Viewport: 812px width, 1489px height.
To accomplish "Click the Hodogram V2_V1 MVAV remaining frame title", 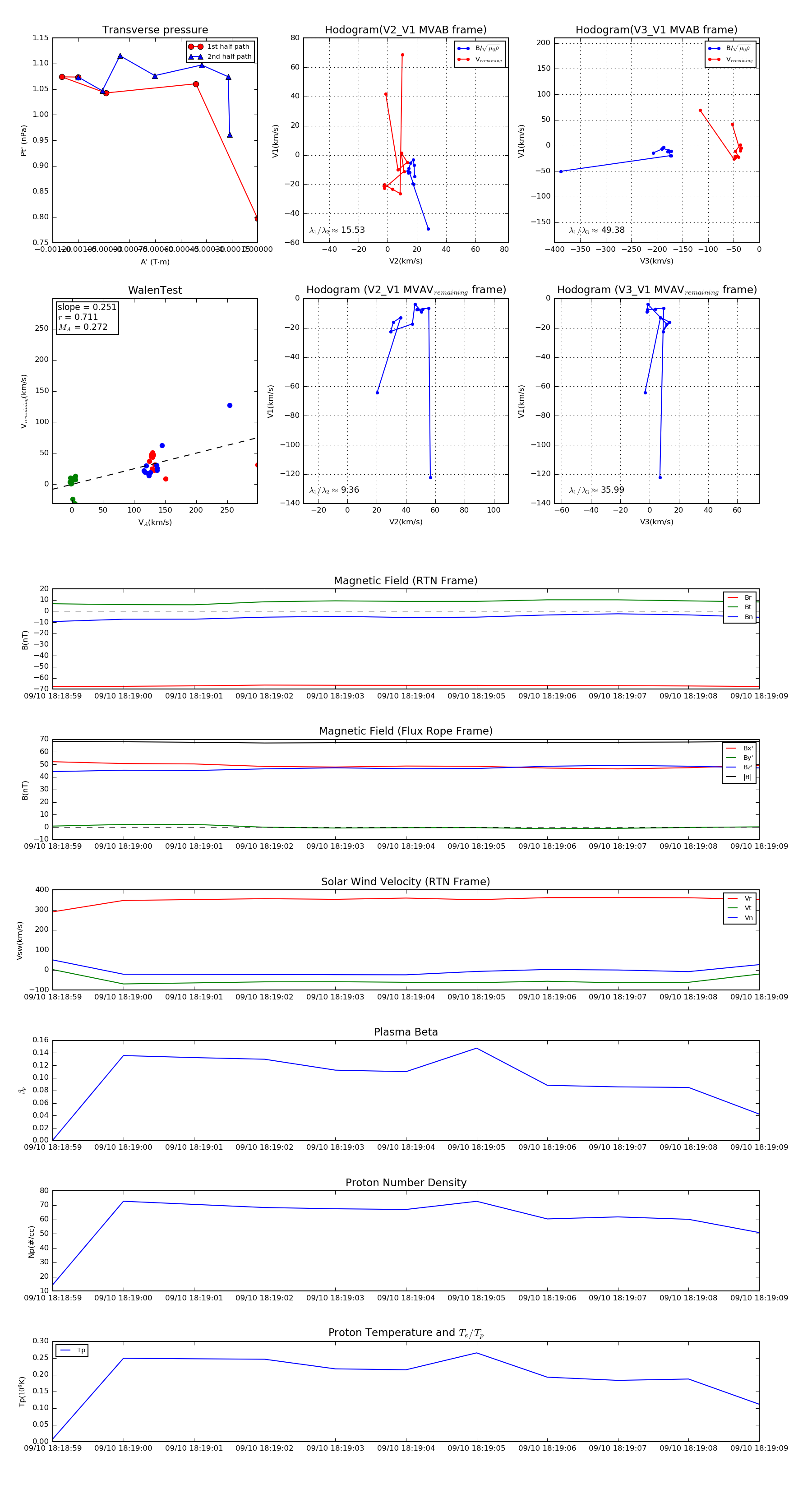I will pyautogui.click(x=406, y=290).
